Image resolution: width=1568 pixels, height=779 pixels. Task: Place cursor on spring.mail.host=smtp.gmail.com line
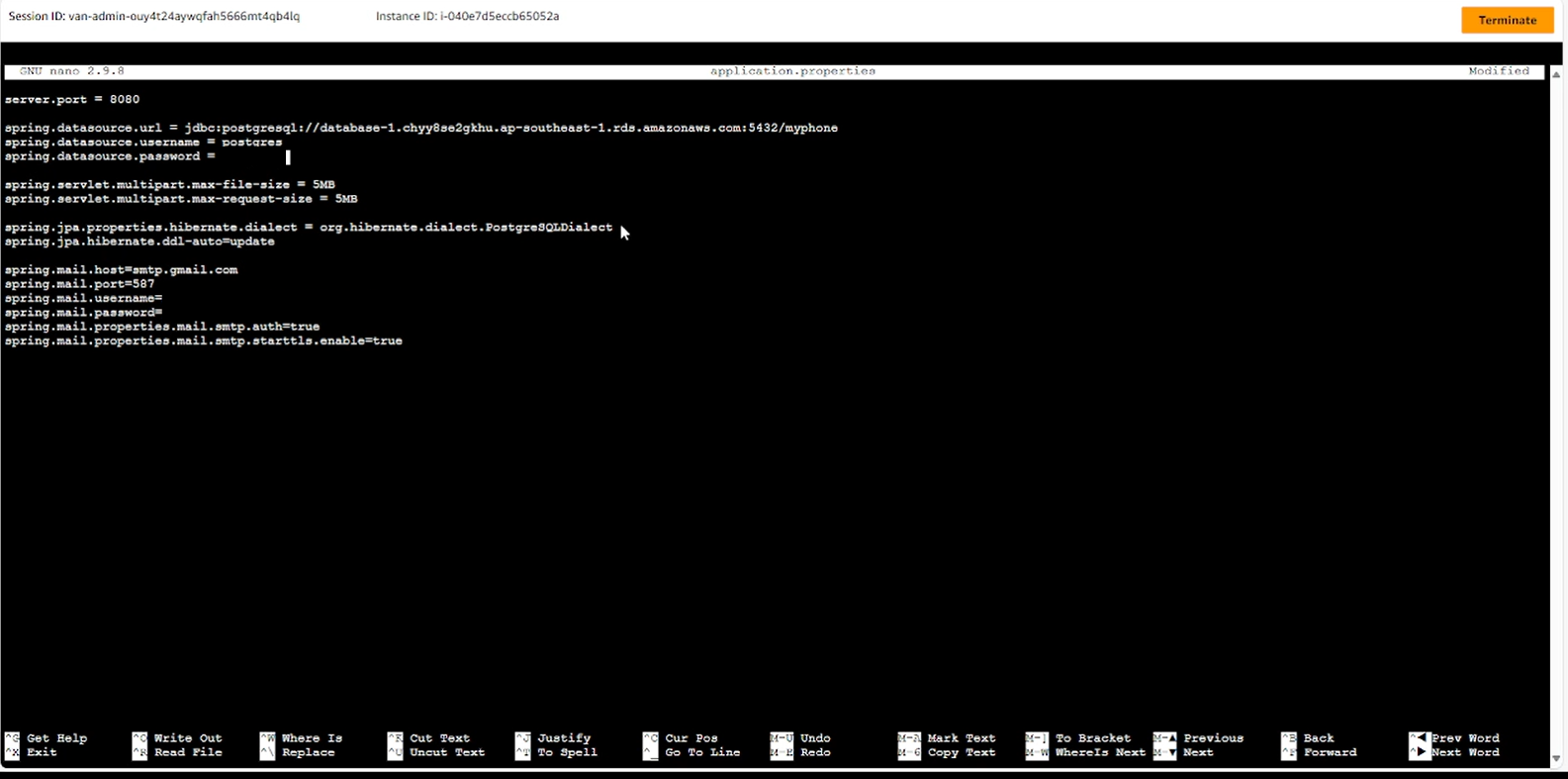121,269
